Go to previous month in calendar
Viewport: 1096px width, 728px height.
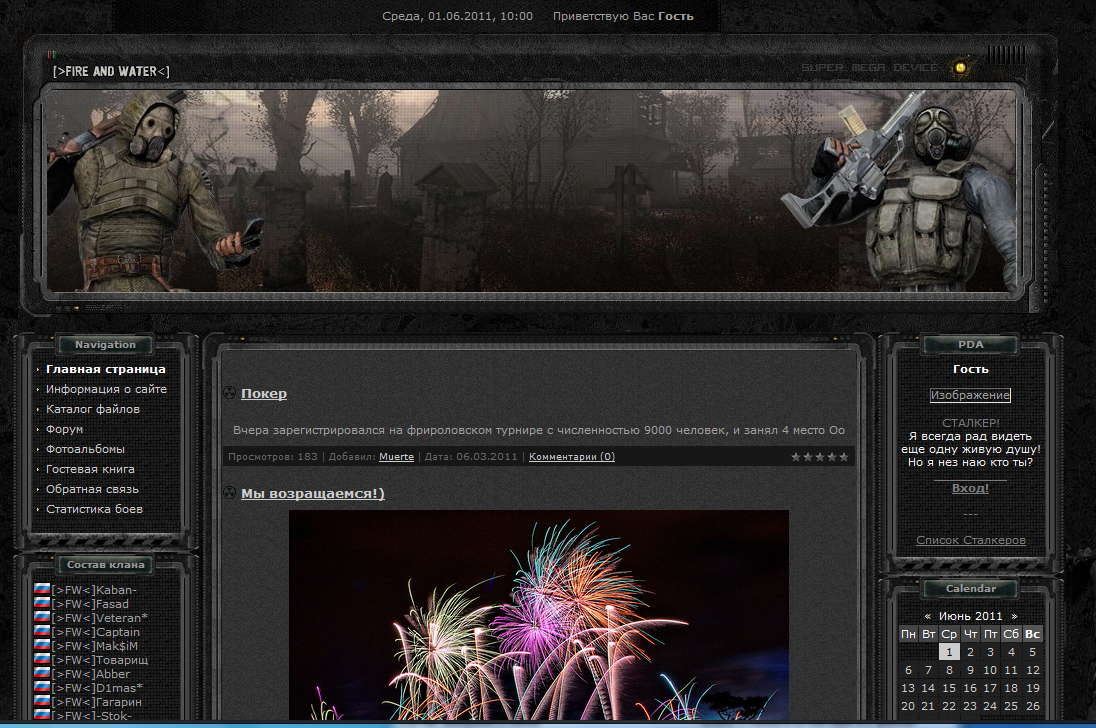[927, 616]
